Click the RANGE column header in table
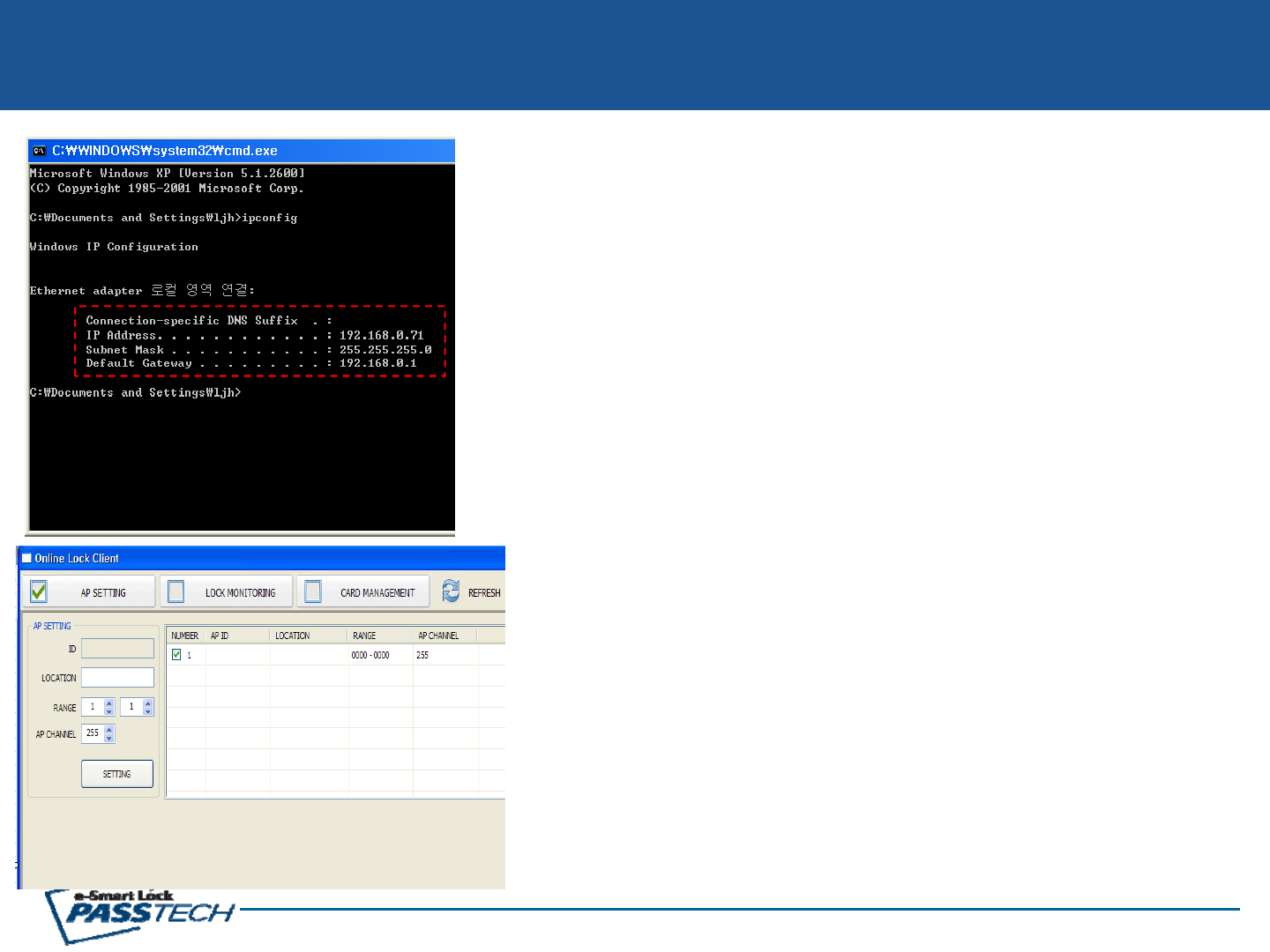This screenshot has width=1270, height=952. coord(381,636)
